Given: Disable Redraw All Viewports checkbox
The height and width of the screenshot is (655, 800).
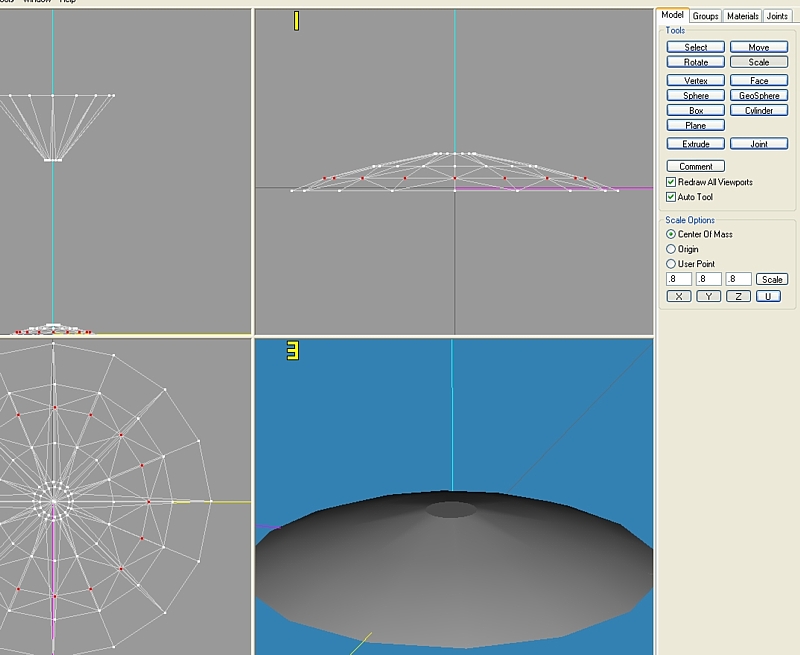Looking at the screenshot, I should (x=671, y=182).
